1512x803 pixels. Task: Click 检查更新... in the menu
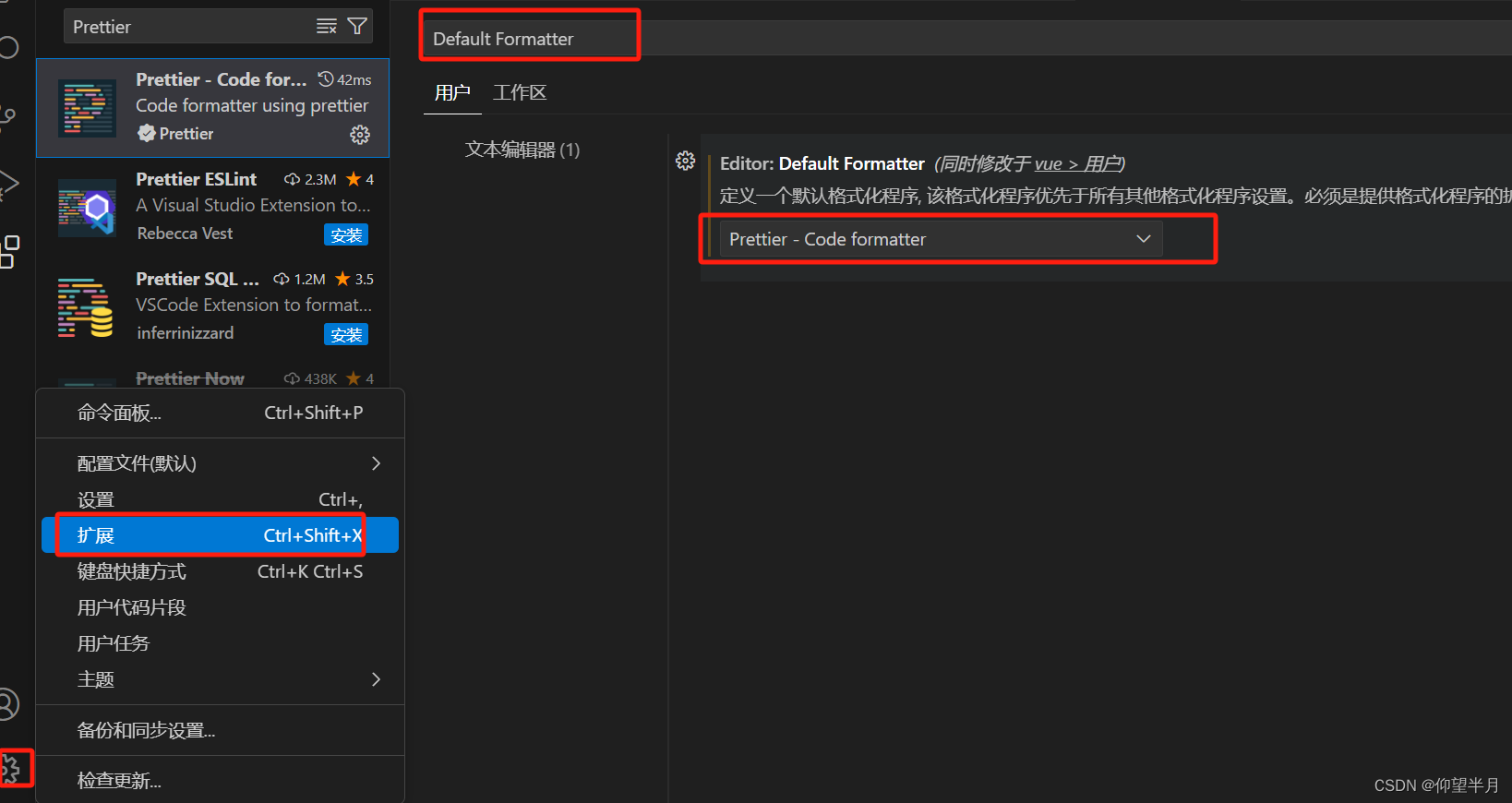click(220, 781)
